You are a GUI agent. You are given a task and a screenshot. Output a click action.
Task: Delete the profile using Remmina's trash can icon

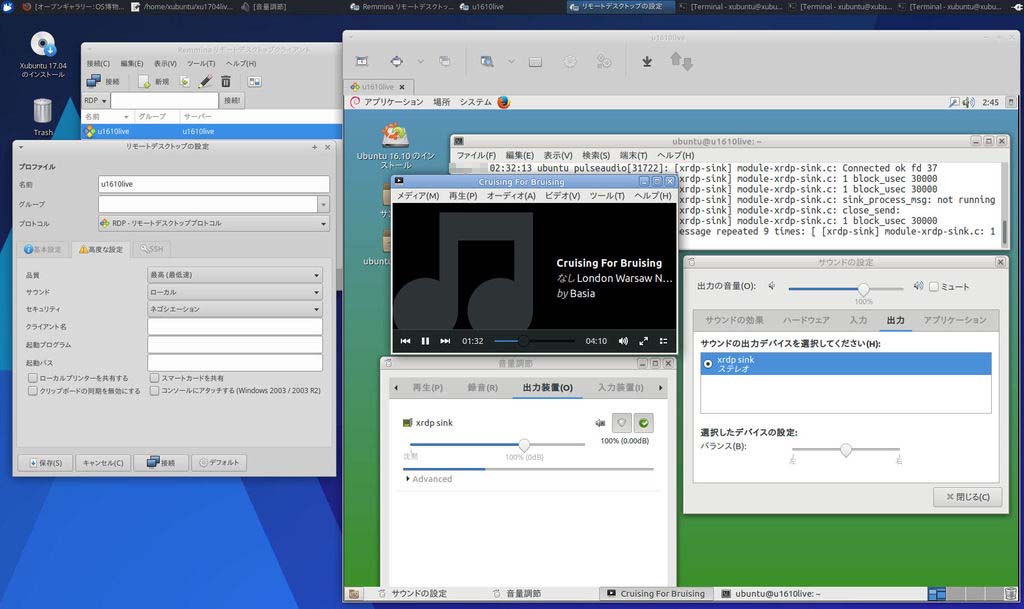(x=226, y=82)
